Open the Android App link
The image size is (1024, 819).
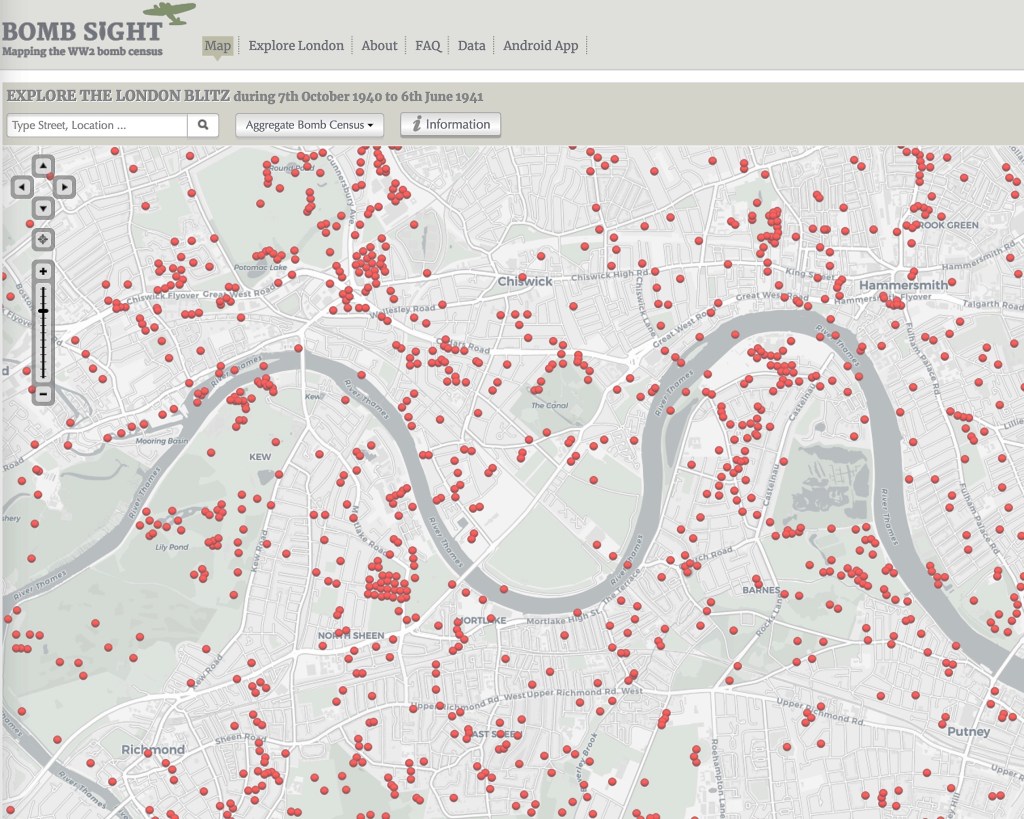coord(540,46)
